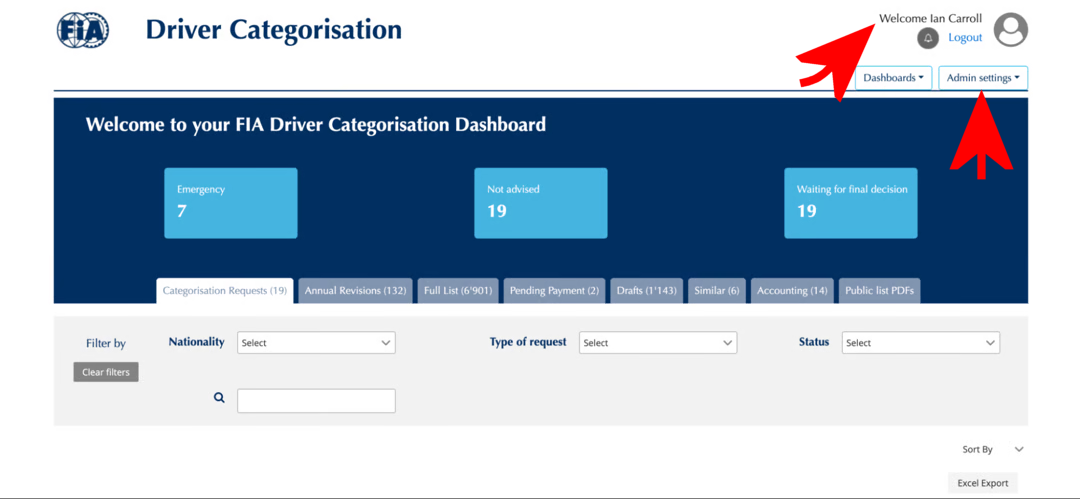
Task: Open the Nationality filter dropdown
Action: (316, 343)
